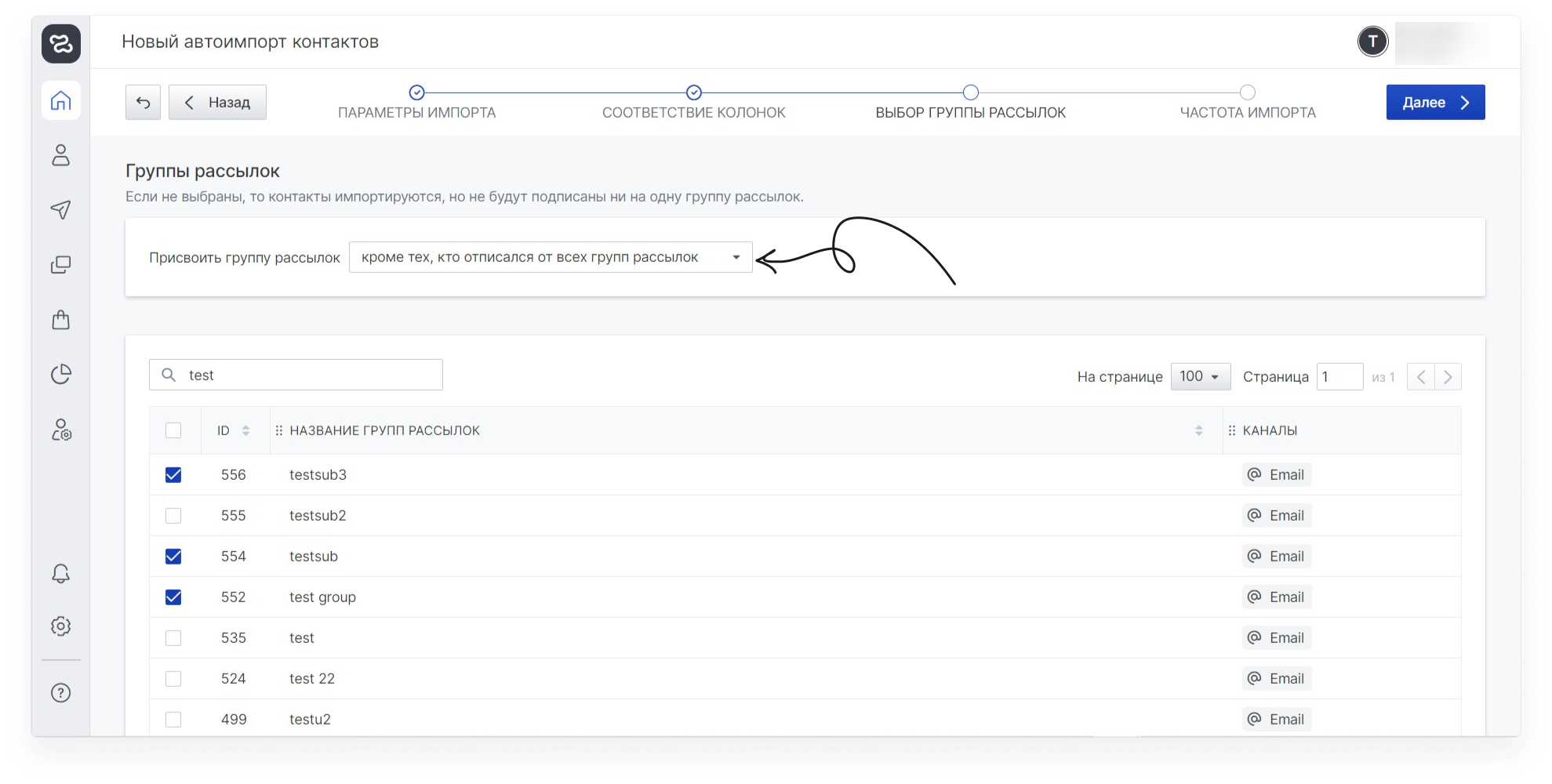Click the user avatar with letter T
Viewport: 1552px width, 784px height.
pyautogui.click(x=1372, y=42)
